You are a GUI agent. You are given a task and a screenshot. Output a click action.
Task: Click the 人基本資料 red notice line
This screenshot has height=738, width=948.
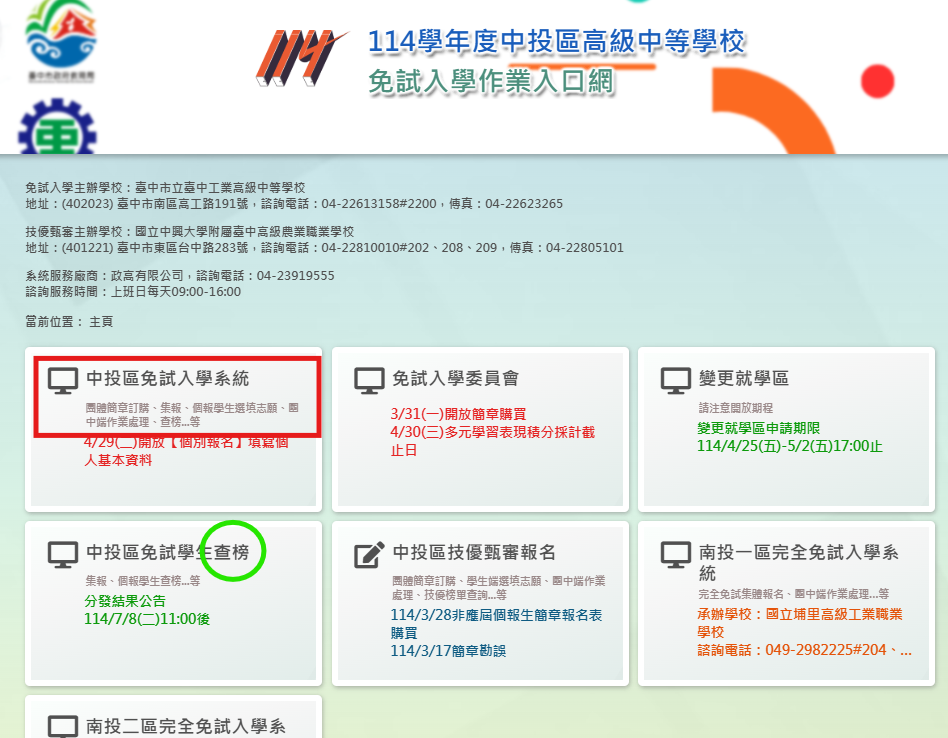[x=118, y=461]
